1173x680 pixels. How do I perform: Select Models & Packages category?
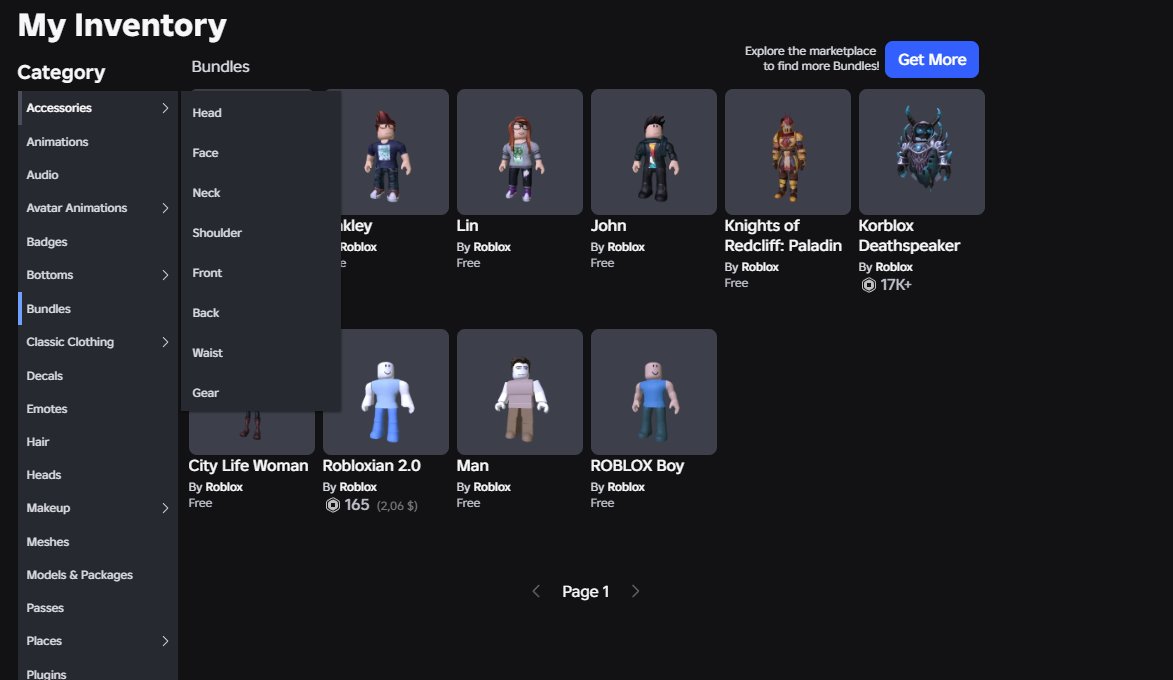coord(98,575)
